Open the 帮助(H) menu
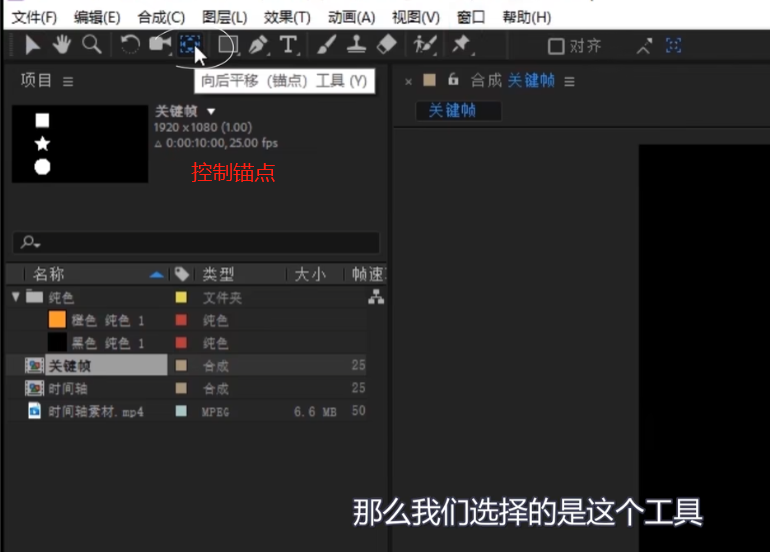Screen dimensions: 770x552 tap(526, 18)
